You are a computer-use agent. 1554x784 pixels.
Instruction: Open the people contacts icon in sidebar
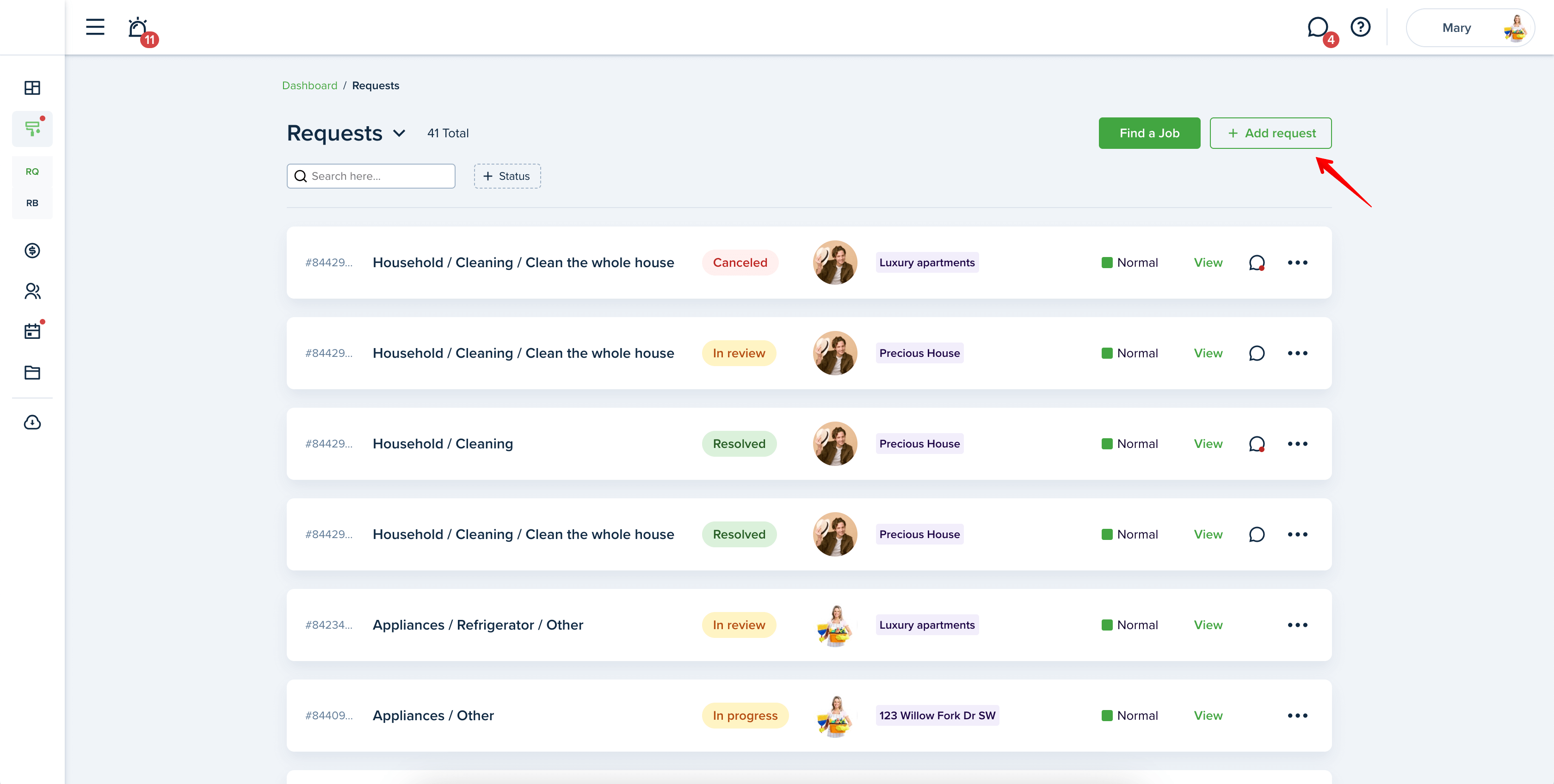(x=32, y=291)
